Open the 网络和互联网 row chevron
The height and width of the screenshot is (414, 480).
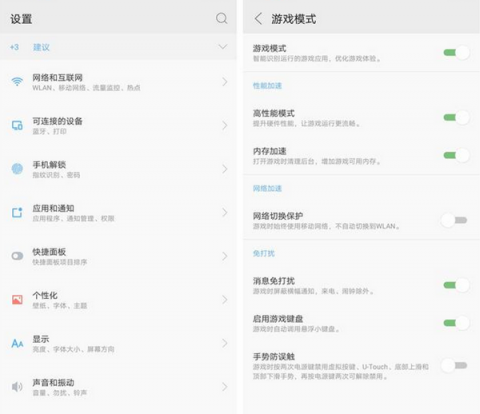tap(225, 82)
